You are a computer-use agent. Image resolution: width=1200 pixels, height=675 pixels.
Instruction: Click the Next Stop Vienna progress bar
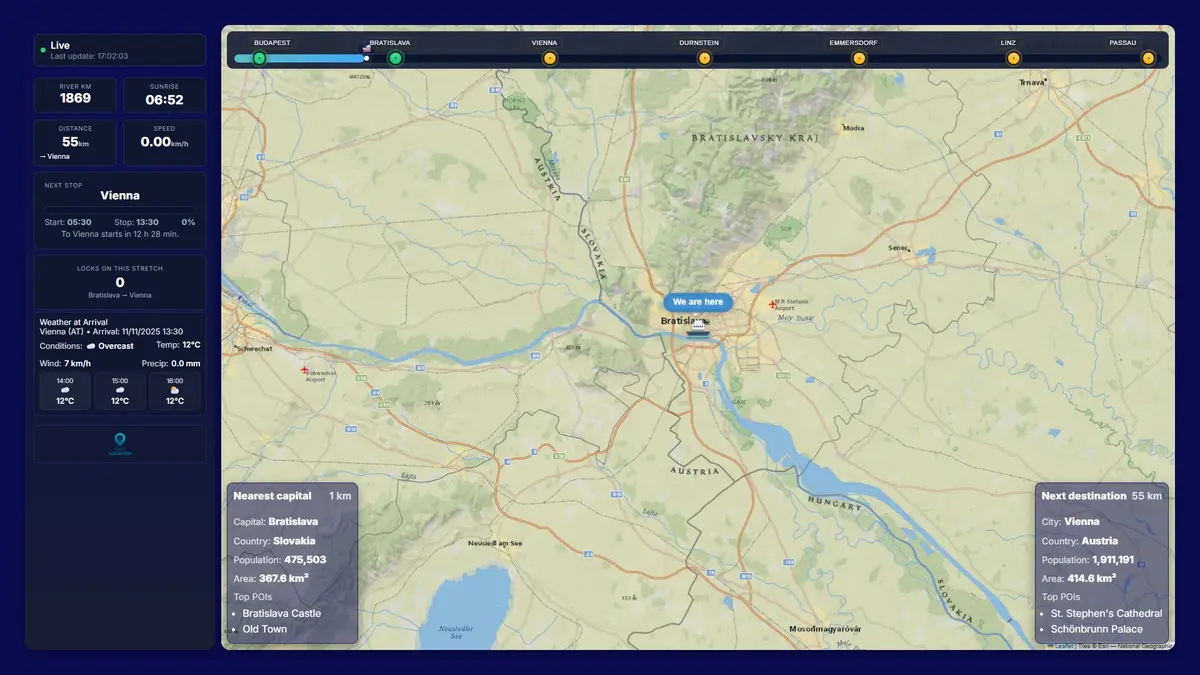[120, 209]
